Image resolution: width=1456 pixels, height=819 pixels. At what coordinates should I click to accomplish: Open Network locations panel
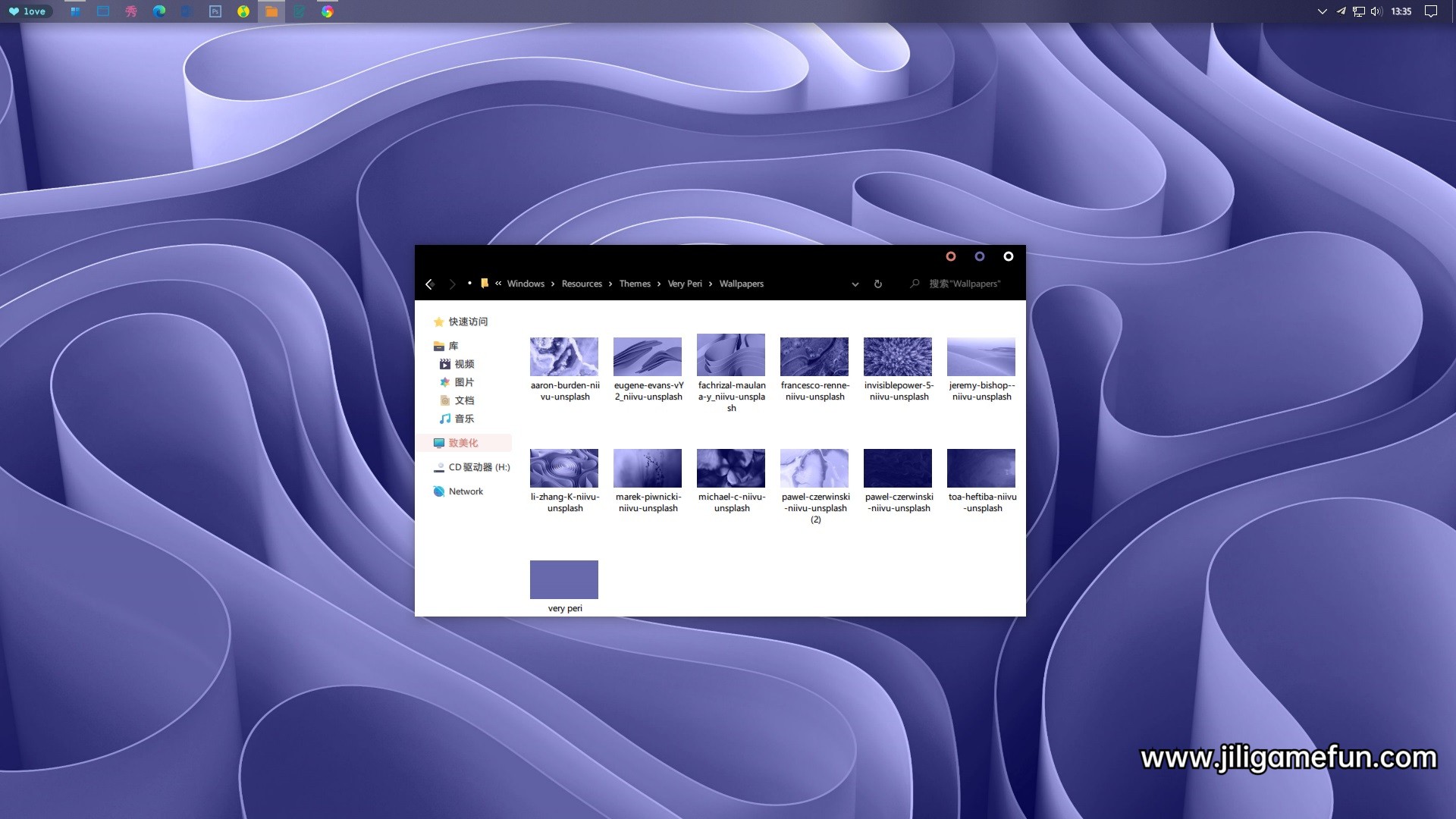pyautogui.click(x=465, y=490)
